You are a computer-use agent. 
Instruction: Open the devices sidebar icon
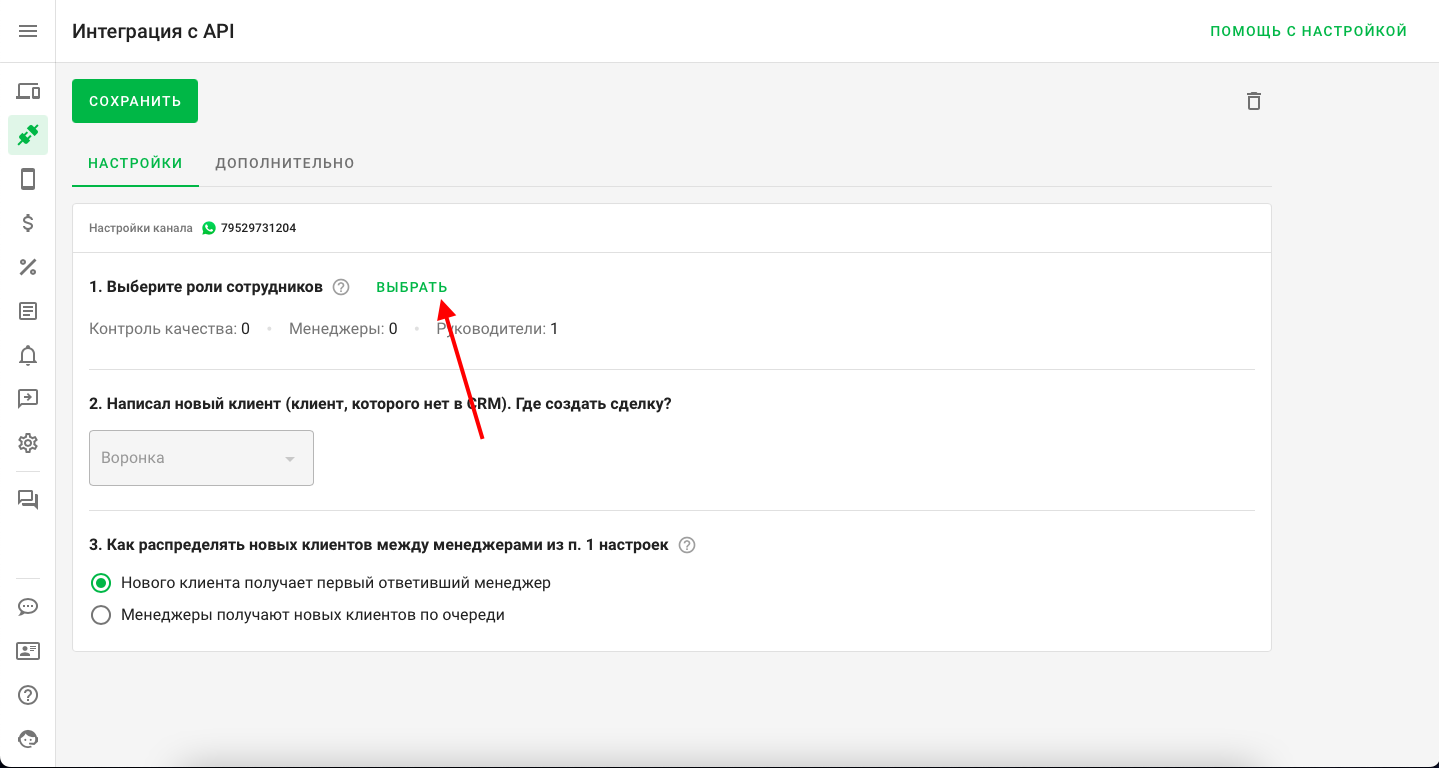(x=28, y=92)
